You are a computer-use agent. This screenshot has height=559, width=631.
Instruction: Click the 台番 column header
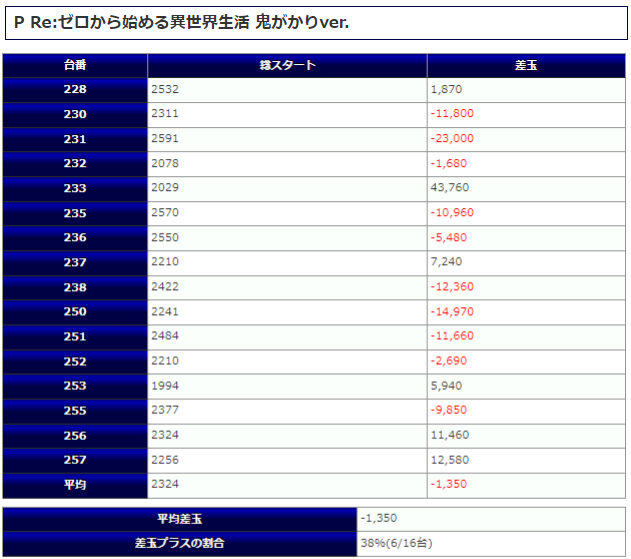pos(75,65)
